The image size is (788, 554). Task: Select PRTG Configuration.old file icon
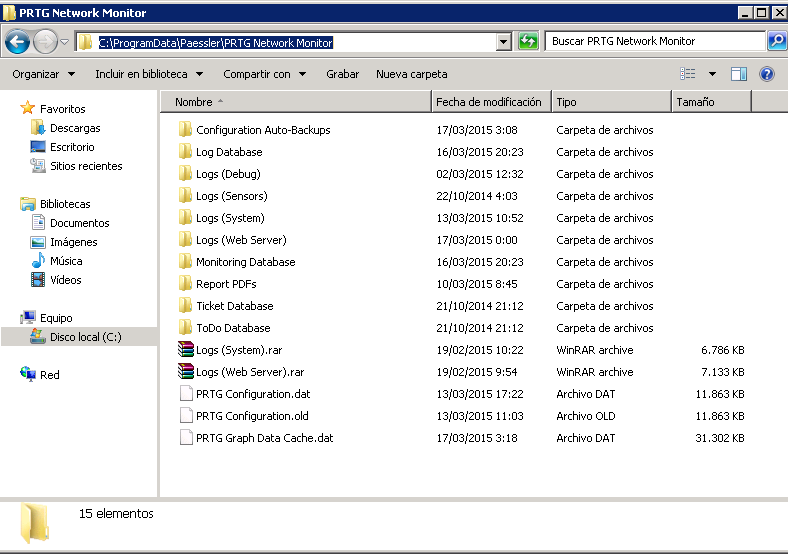pyautogui.click(x=186, y=416)
